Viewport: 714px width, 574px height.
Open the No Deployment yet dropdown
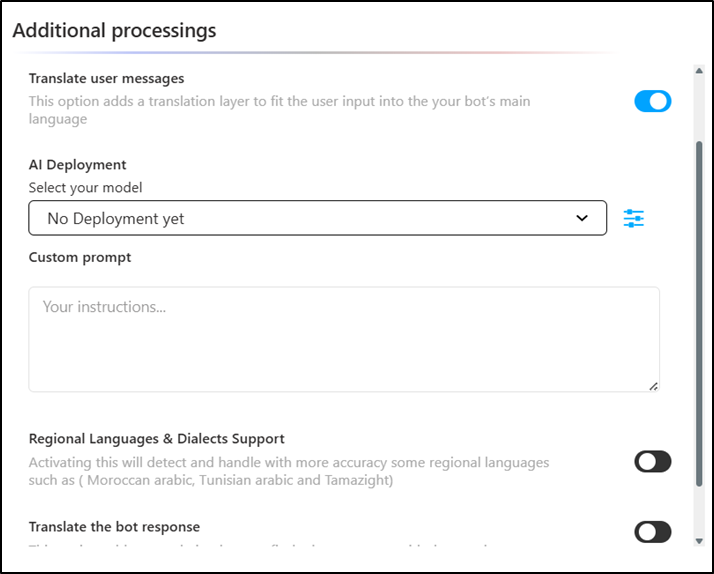(317, 218)
